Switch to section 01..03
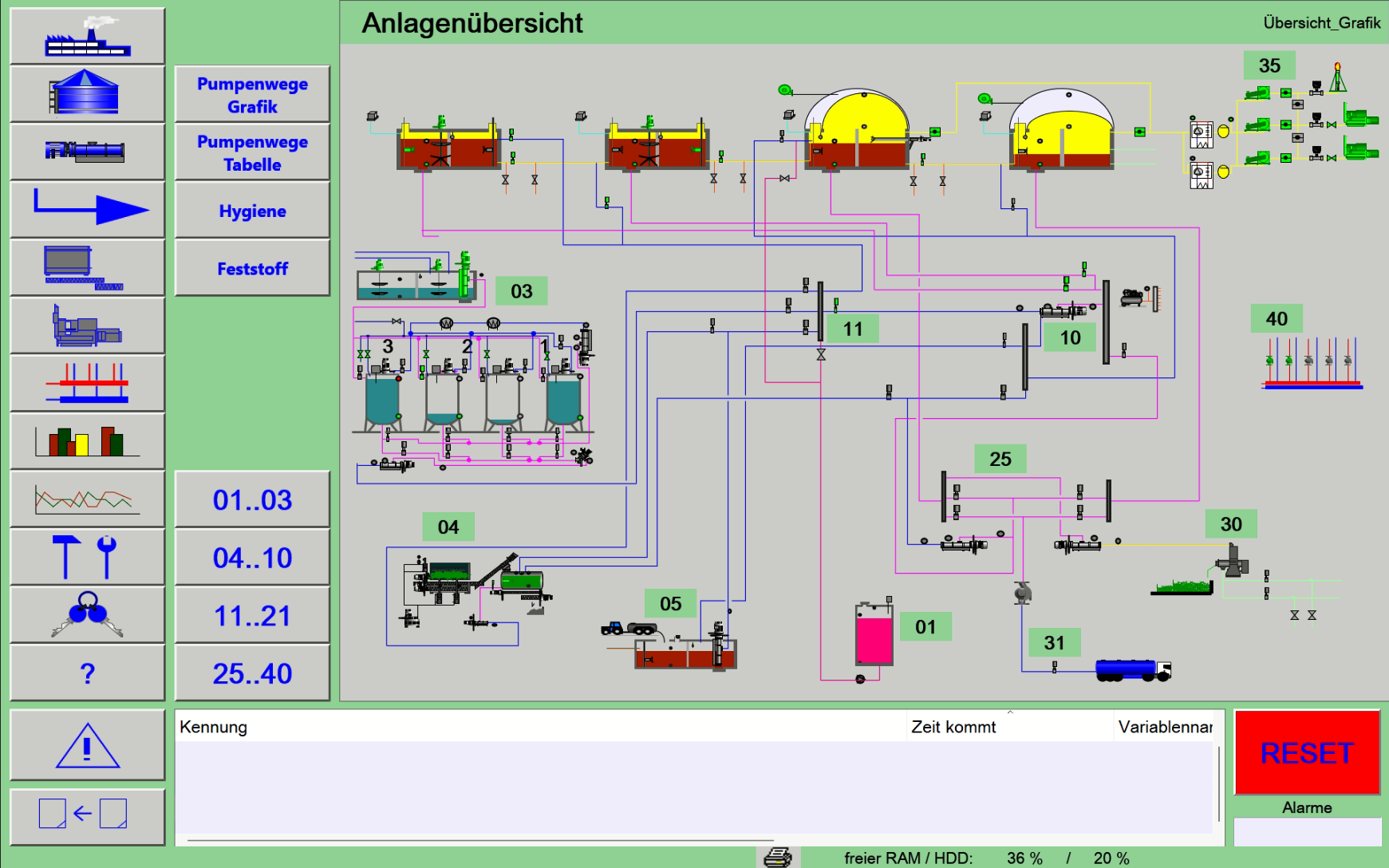The width and height of the screenshot is (1389, 868). [252, 499]
